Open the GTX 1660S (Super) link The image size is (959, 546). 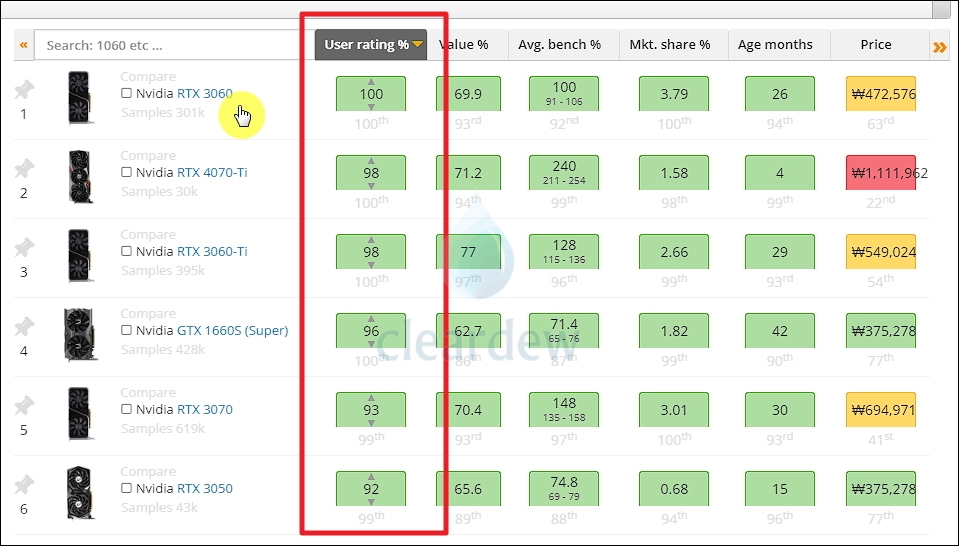[x=232, y=330]
